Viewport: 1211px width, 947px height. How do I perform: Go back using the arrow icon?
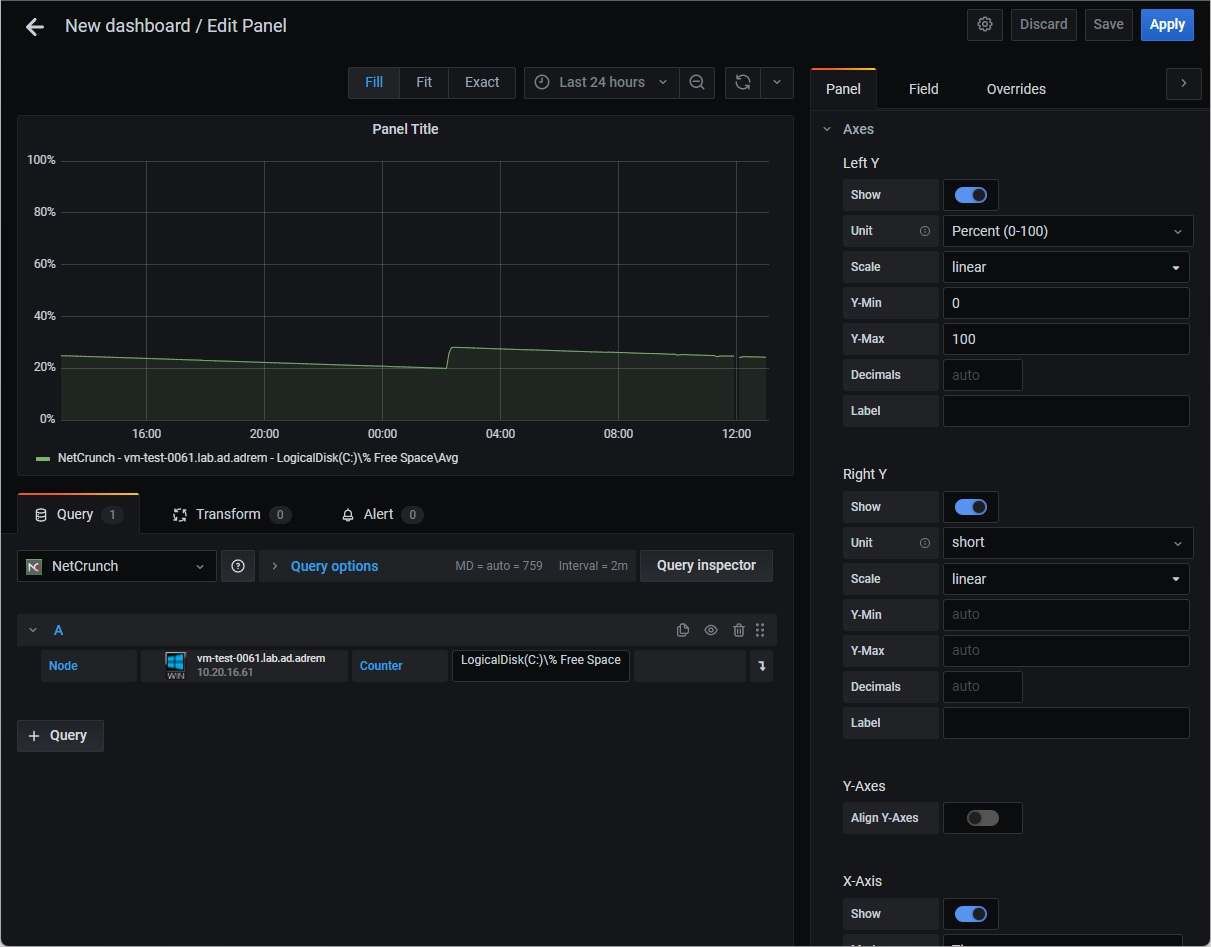coord(35,27)
